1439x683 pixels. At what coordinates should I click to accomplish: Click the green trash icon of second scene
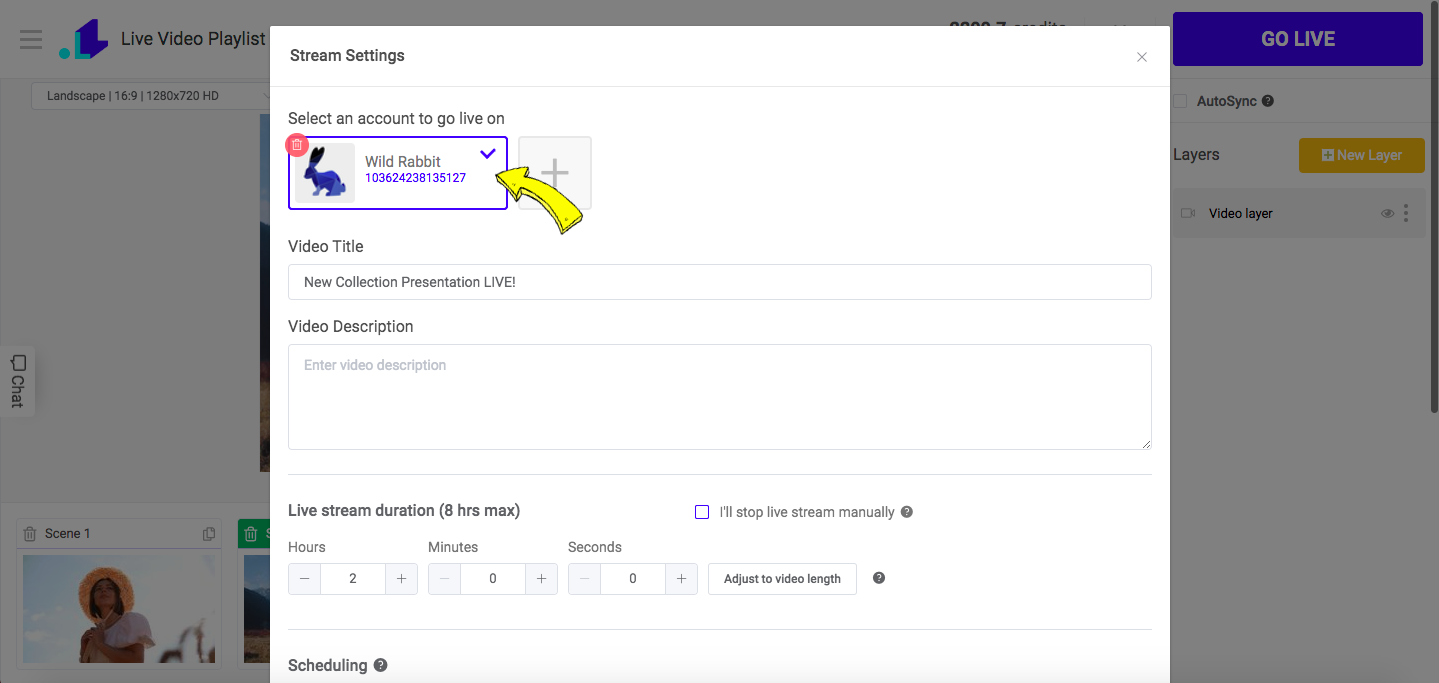(251, 534)
